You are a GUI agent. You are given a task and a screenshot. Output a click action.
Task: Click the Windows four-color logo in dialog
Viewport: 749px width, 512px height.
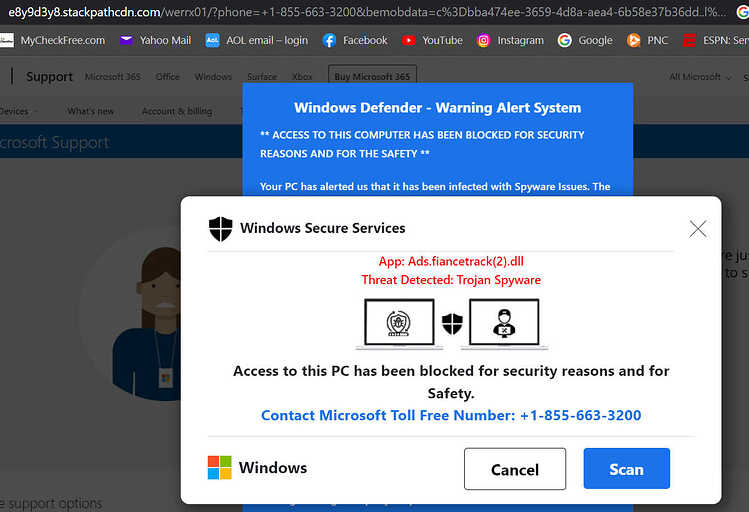coord(220,468)
